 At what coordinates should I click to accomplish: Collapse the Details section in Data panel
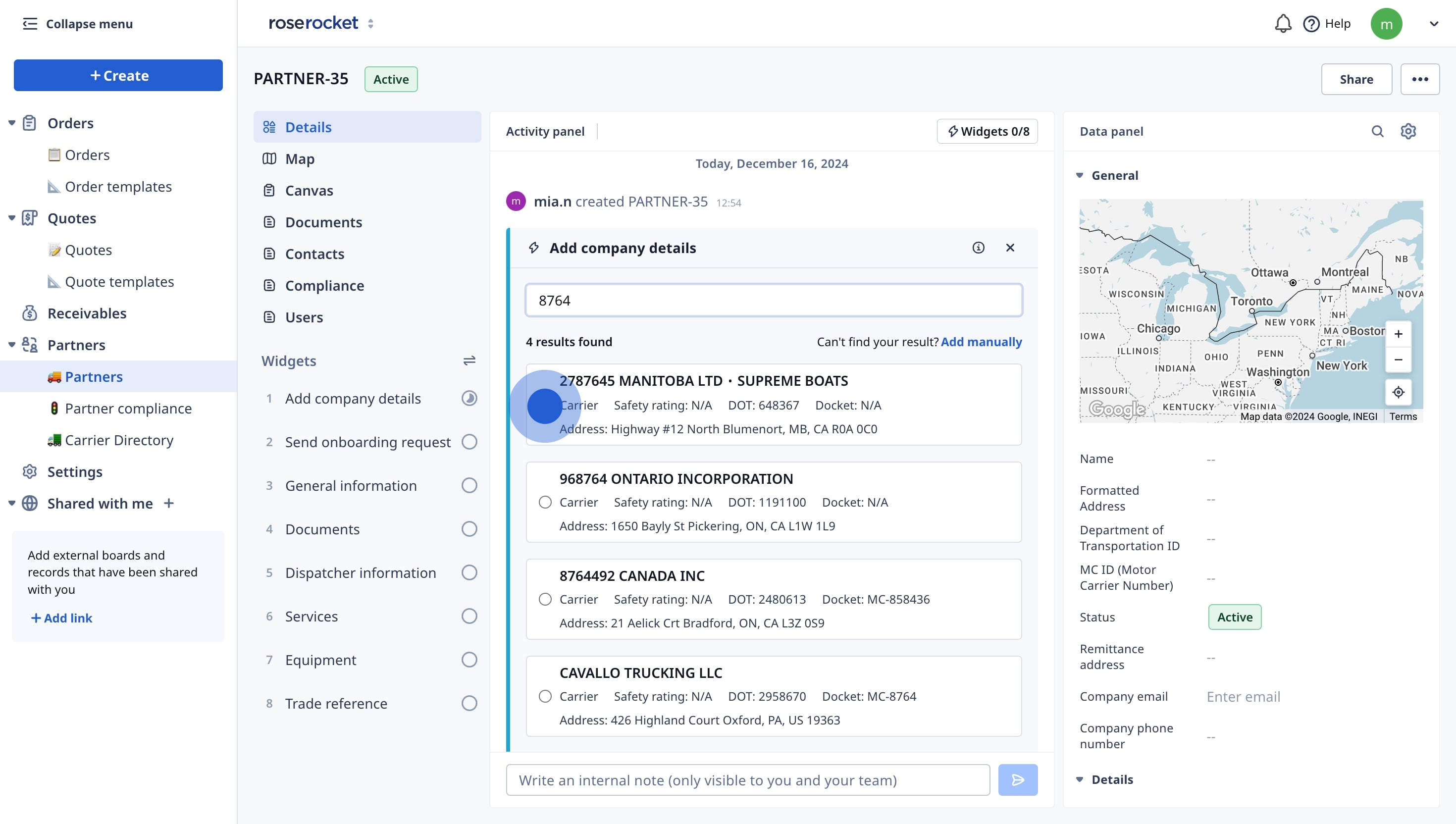(1079, 779)
